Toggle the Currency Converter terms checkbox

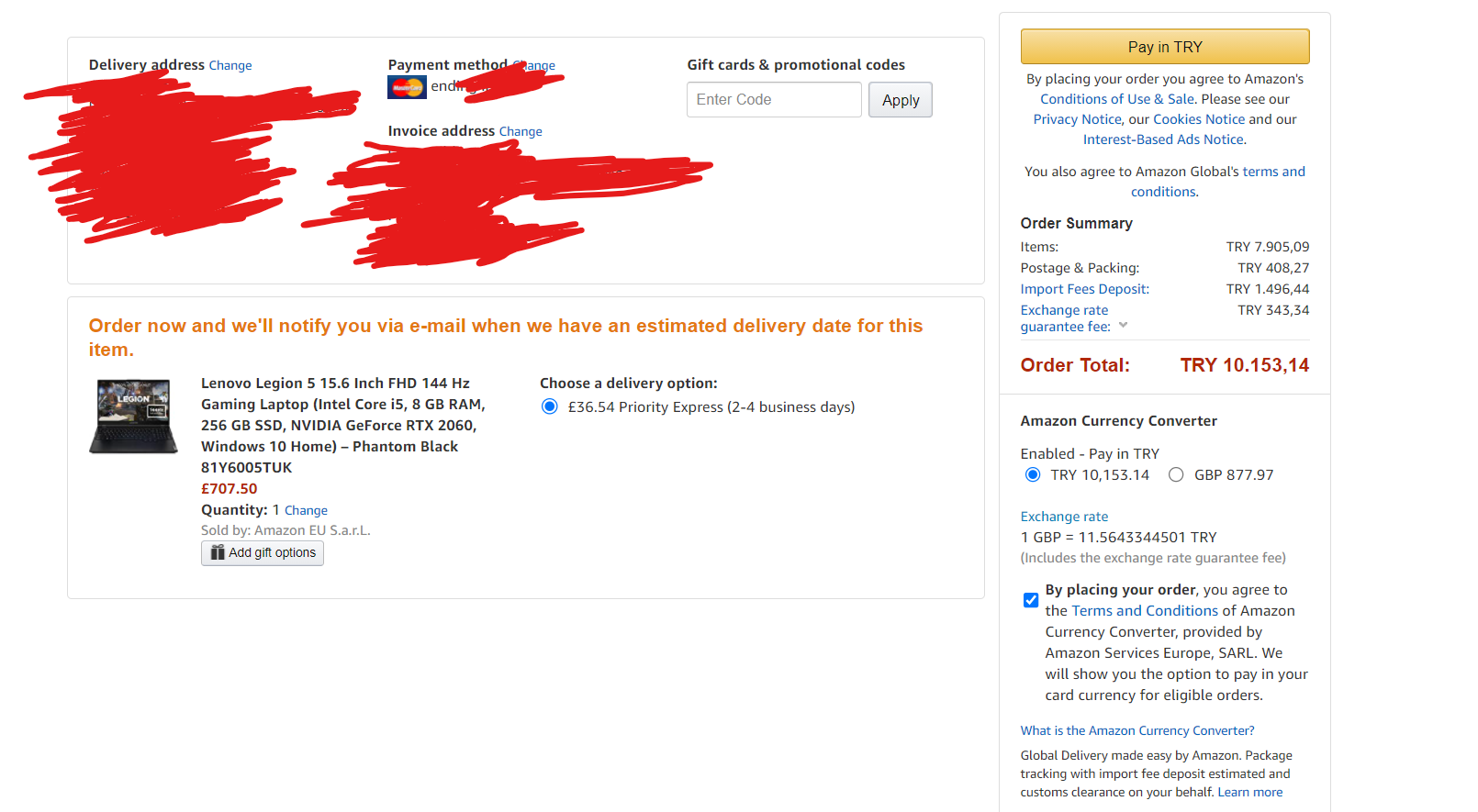pyautogui.click(x=1031, y=600)
